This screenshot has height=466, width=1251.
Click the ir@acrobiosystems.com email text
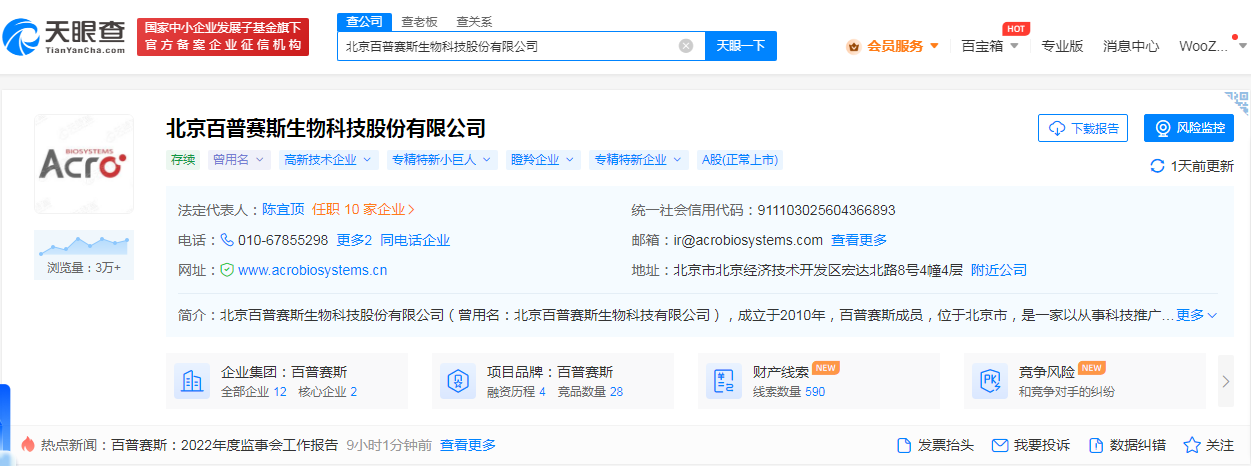[x=747, y=240]
